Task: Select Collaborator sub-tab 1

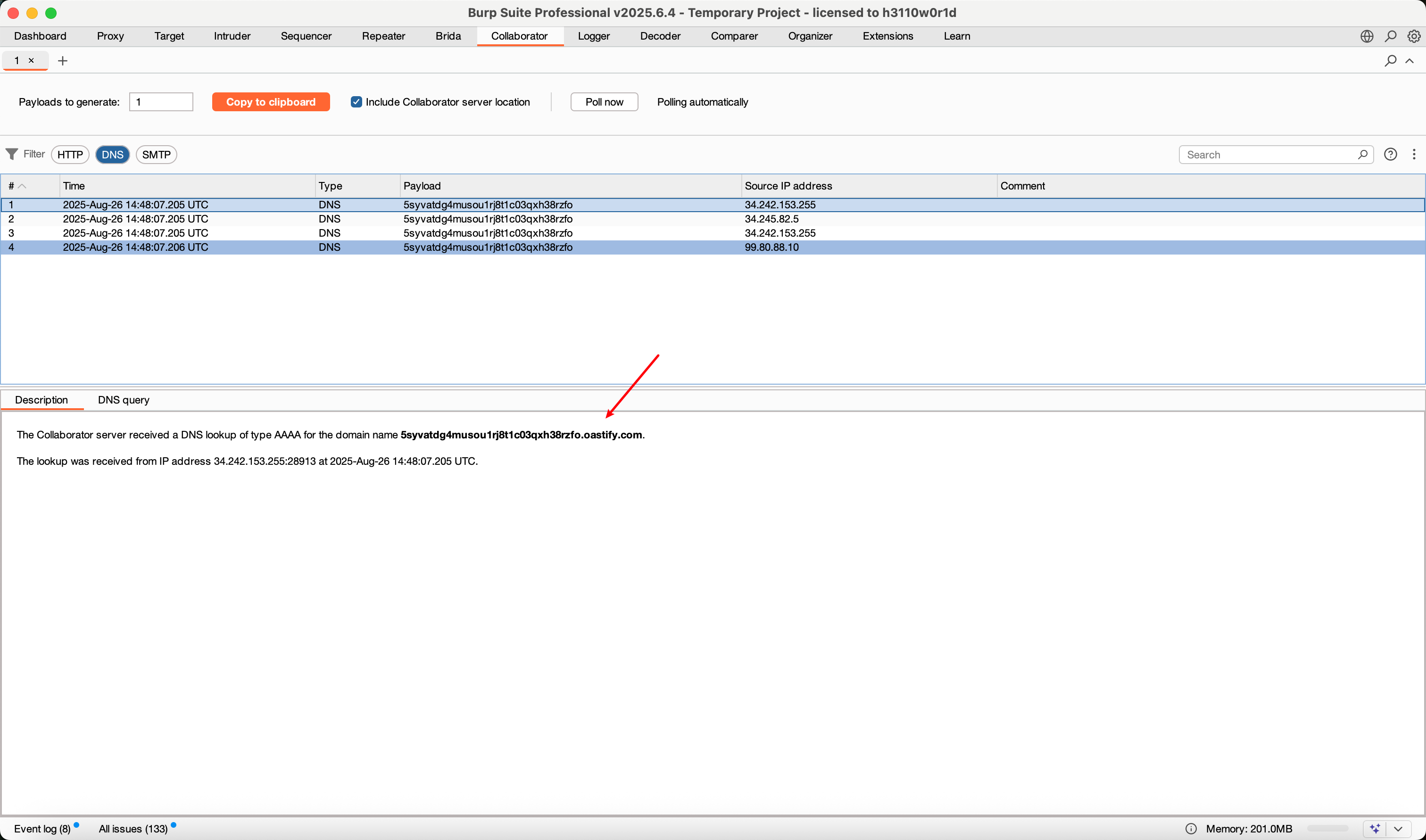Action: pyautogui.click(x=25, y=60)
